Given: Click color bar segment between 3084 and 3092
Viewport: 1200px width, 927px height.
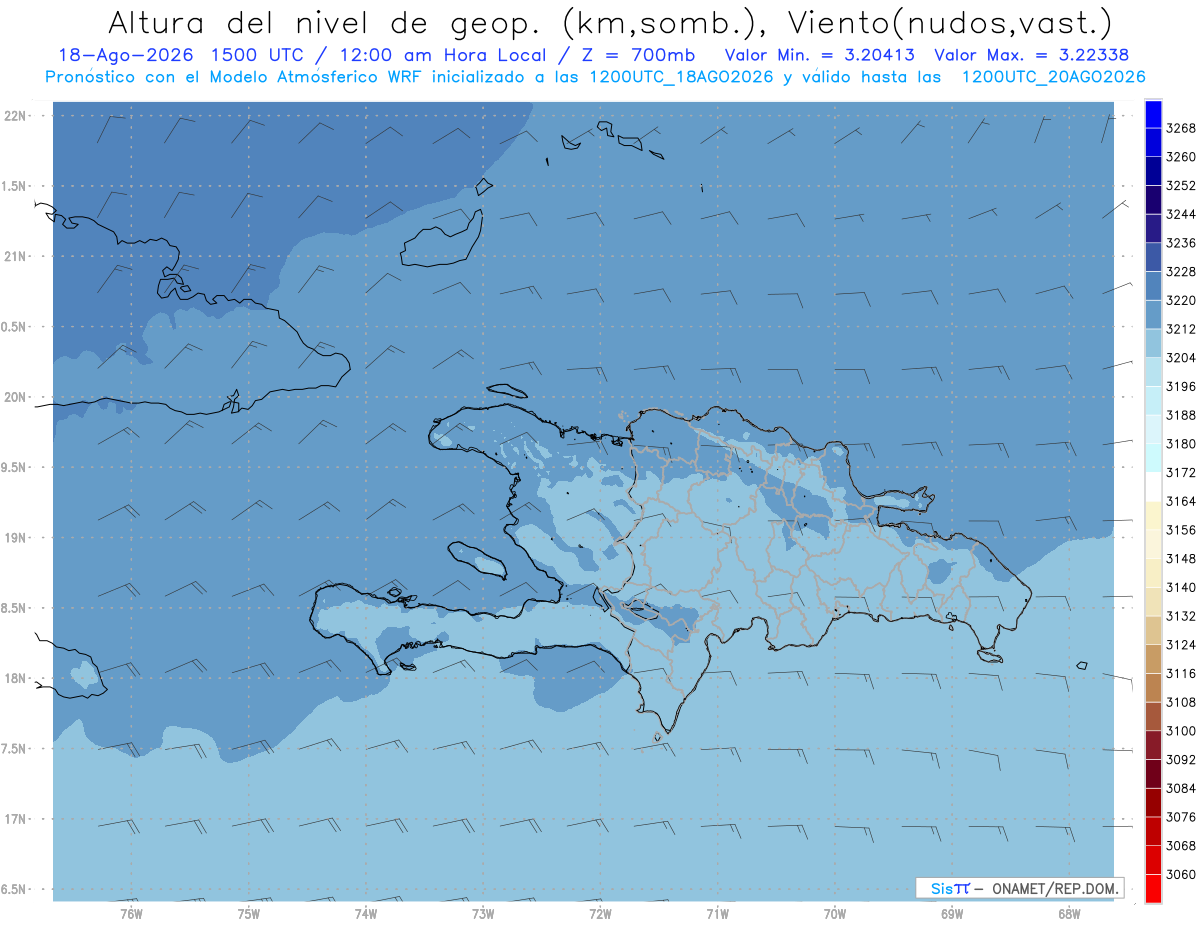Looking at the screenshot, I should coord(1153,774).
